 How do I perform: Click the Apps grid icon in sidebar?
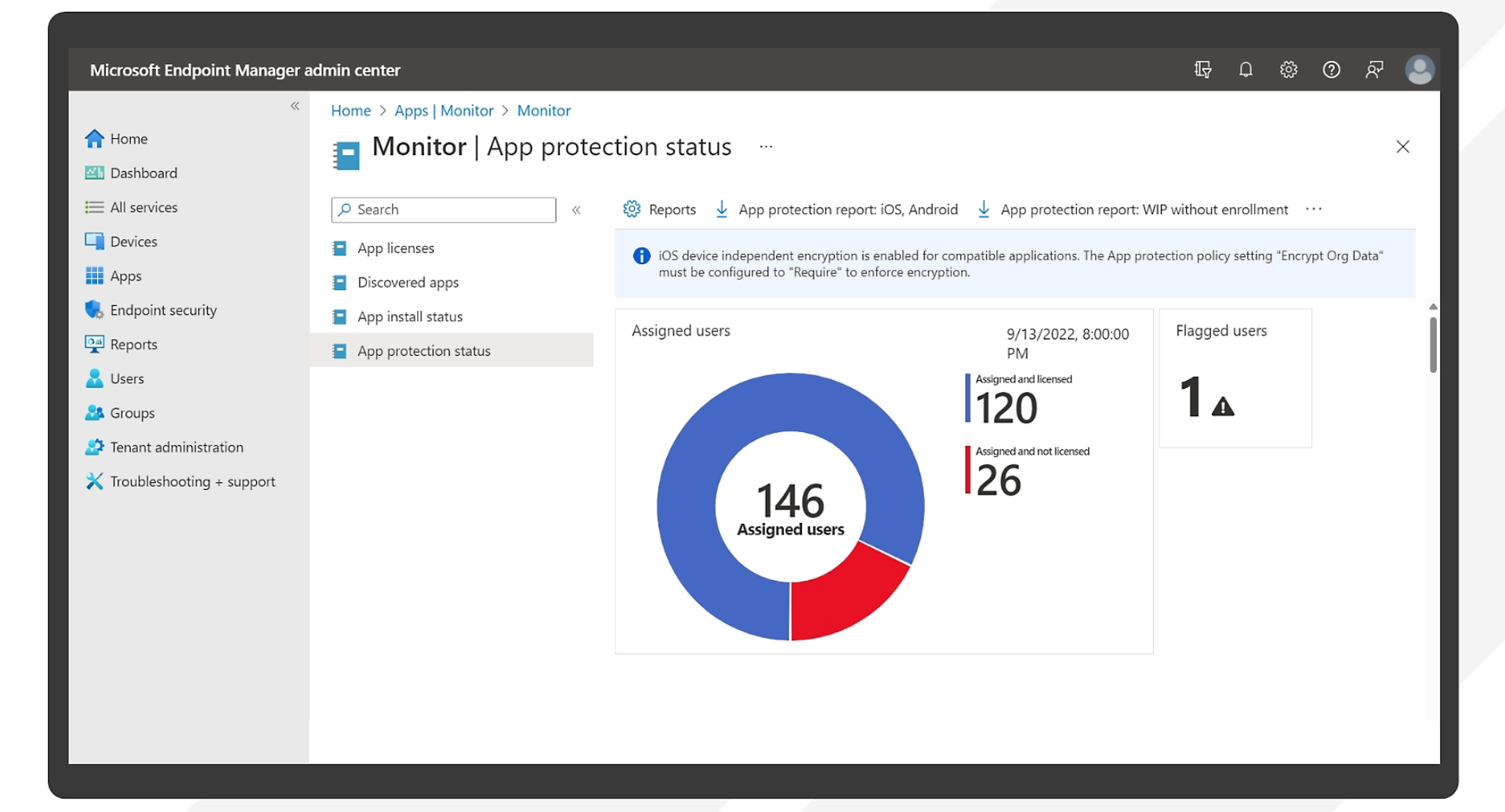point(94,276)
